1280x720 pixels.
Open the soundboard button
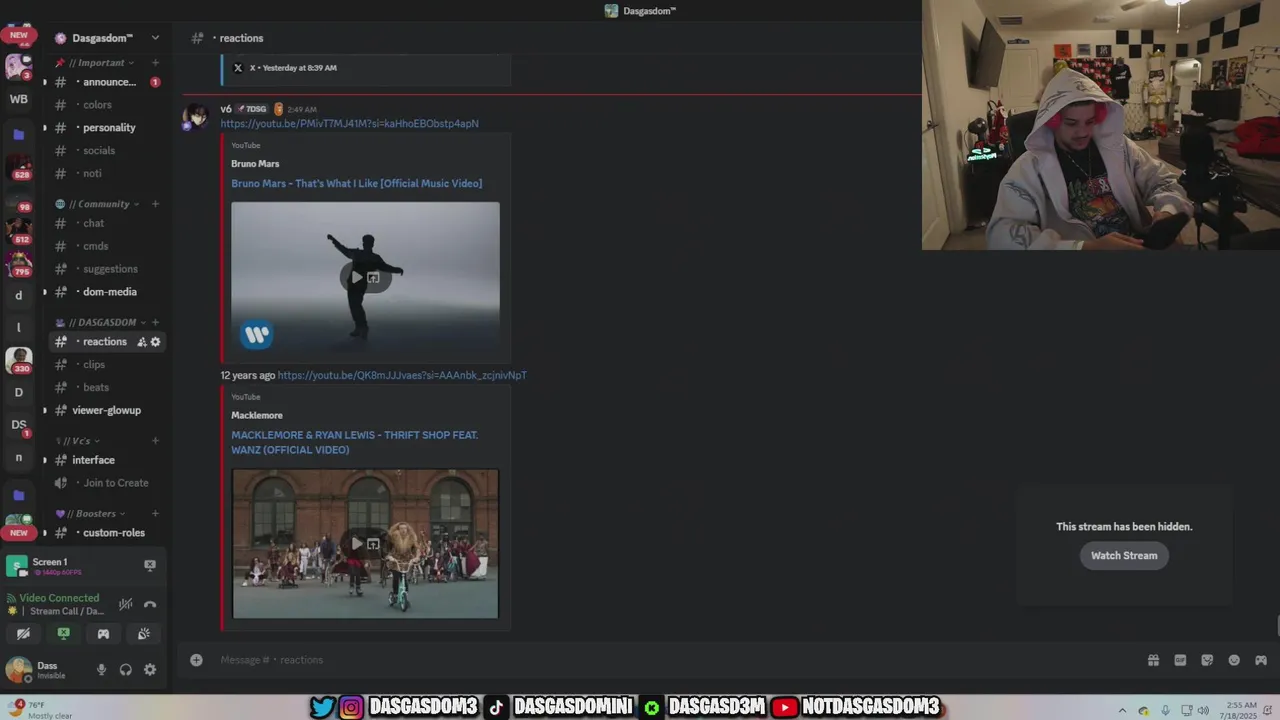point(144,633)
